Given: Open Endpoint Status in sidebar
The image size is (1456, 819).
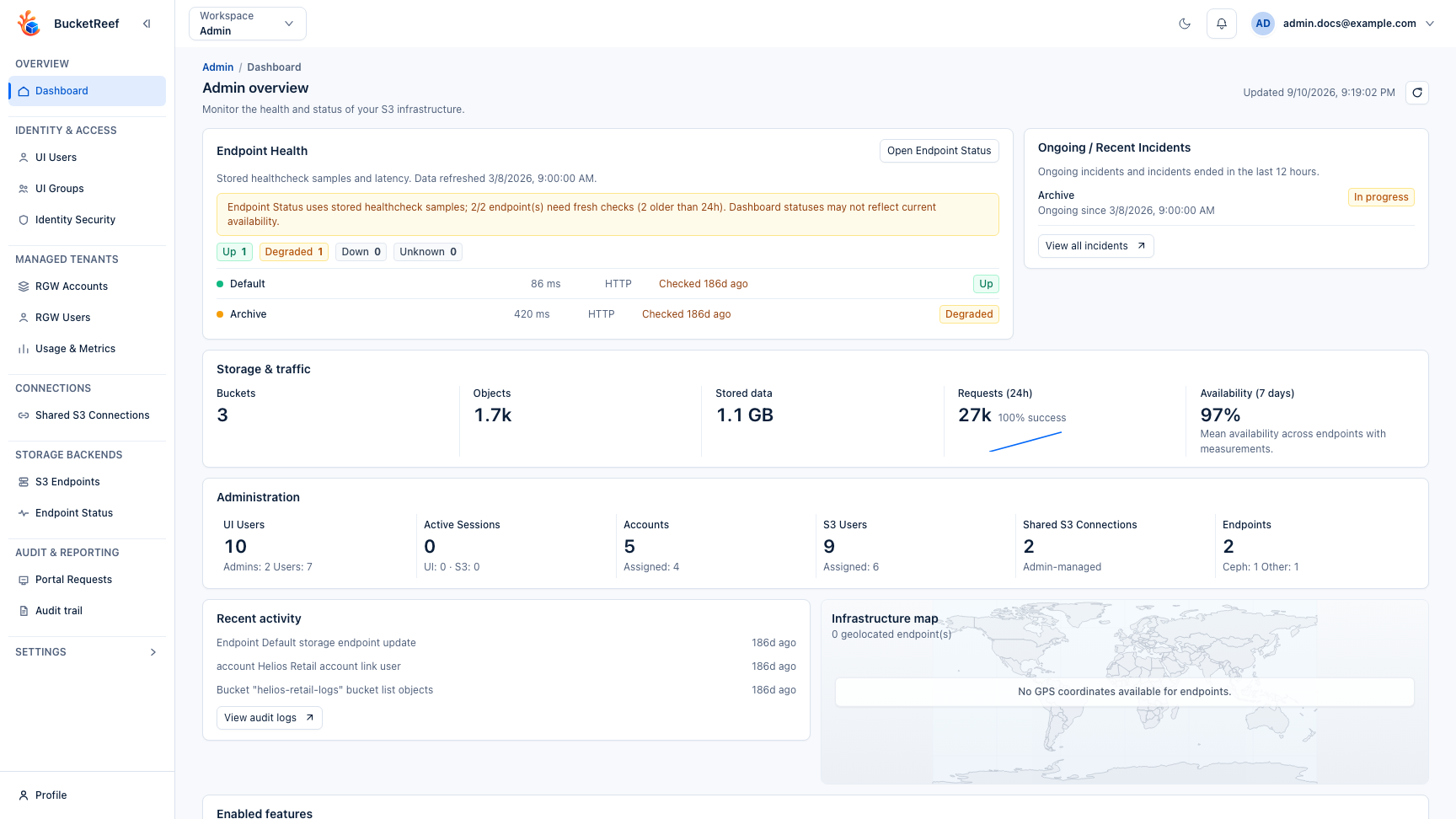Looking at the screenshot, I should coord(87,513).
